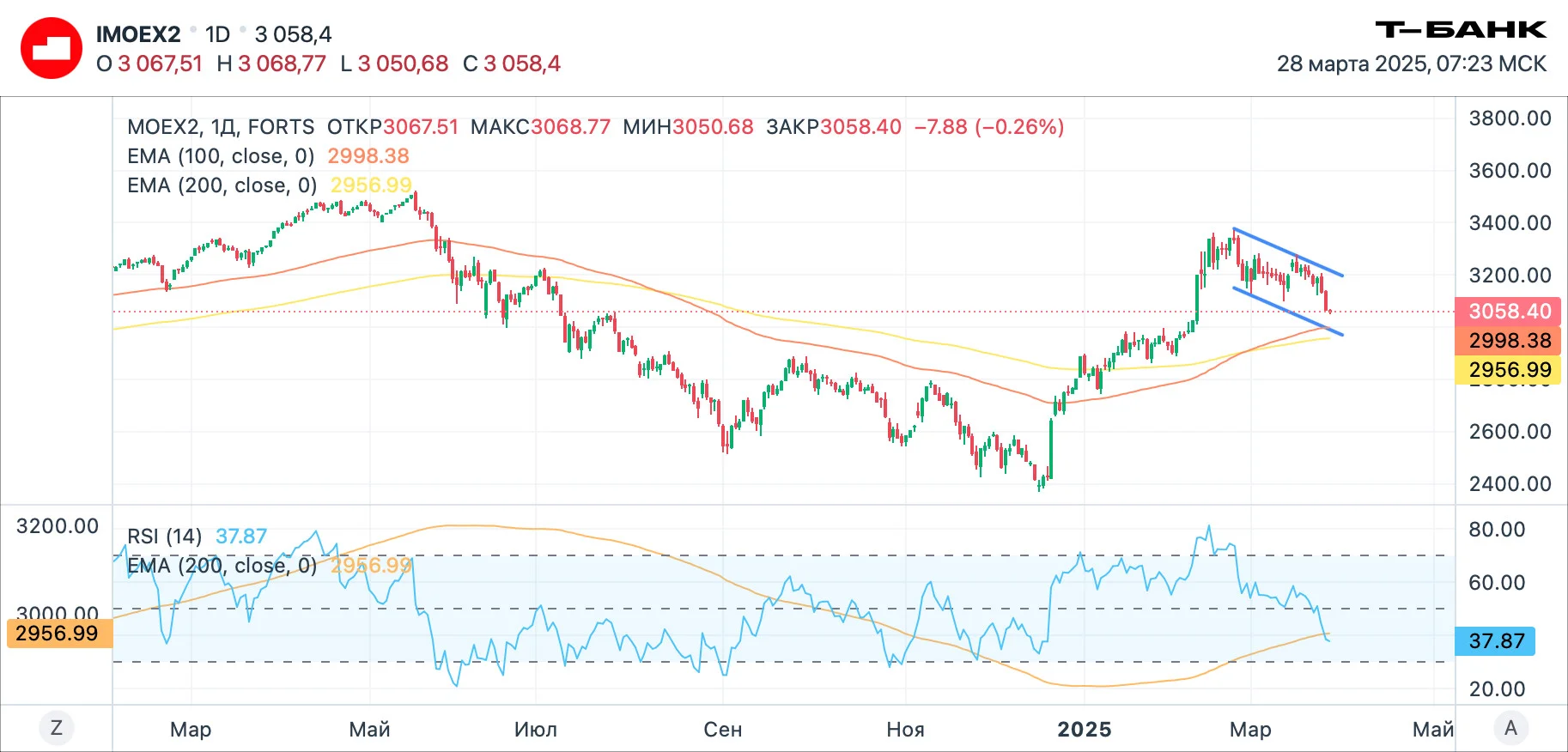
Task: Open the EMA (100, close, 0) indicator legend
Action: [221, 156]
